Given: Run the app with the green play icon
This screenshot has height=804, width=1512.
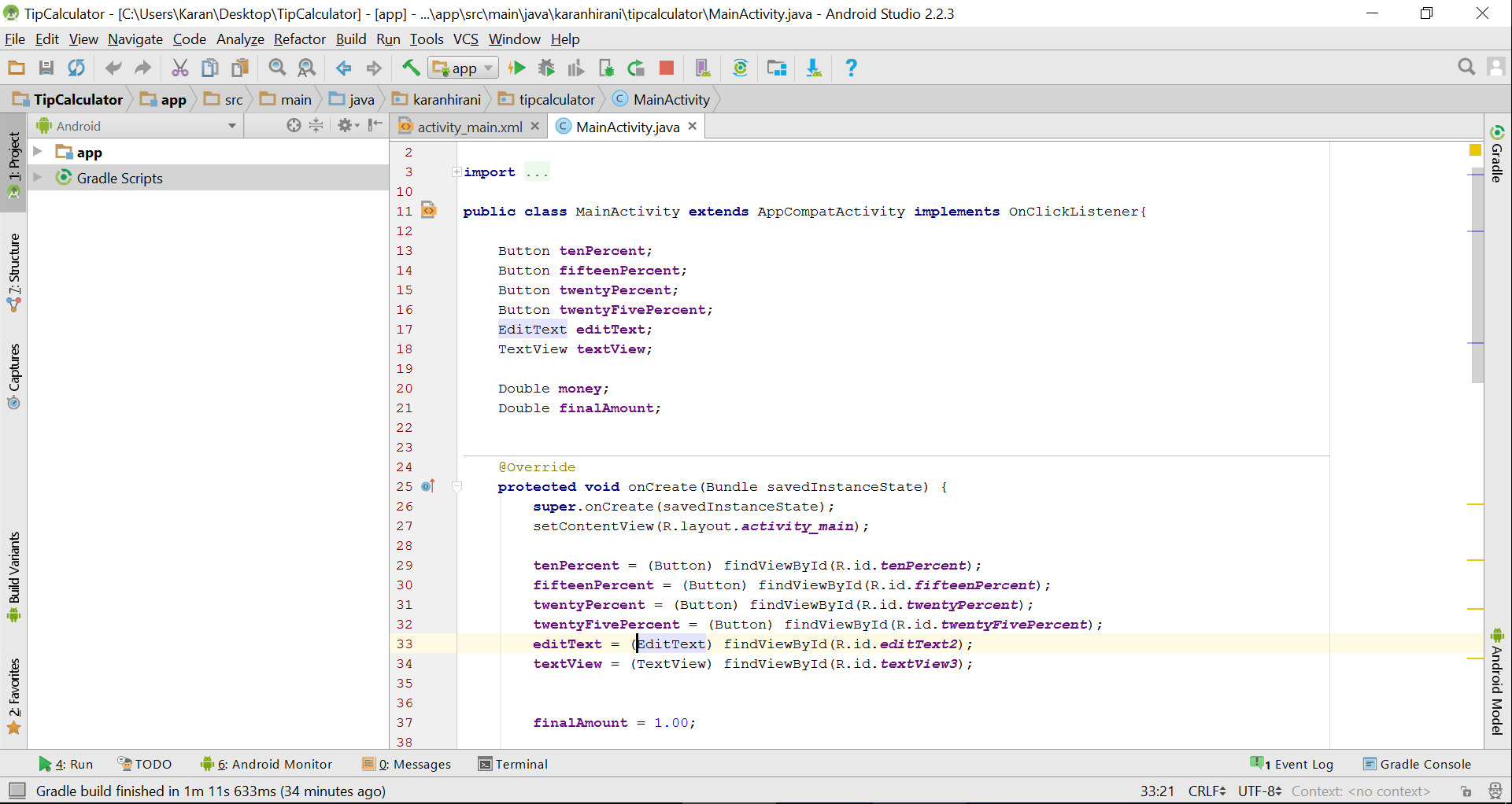Looking at the screenshot, I should tap(517, 68).
